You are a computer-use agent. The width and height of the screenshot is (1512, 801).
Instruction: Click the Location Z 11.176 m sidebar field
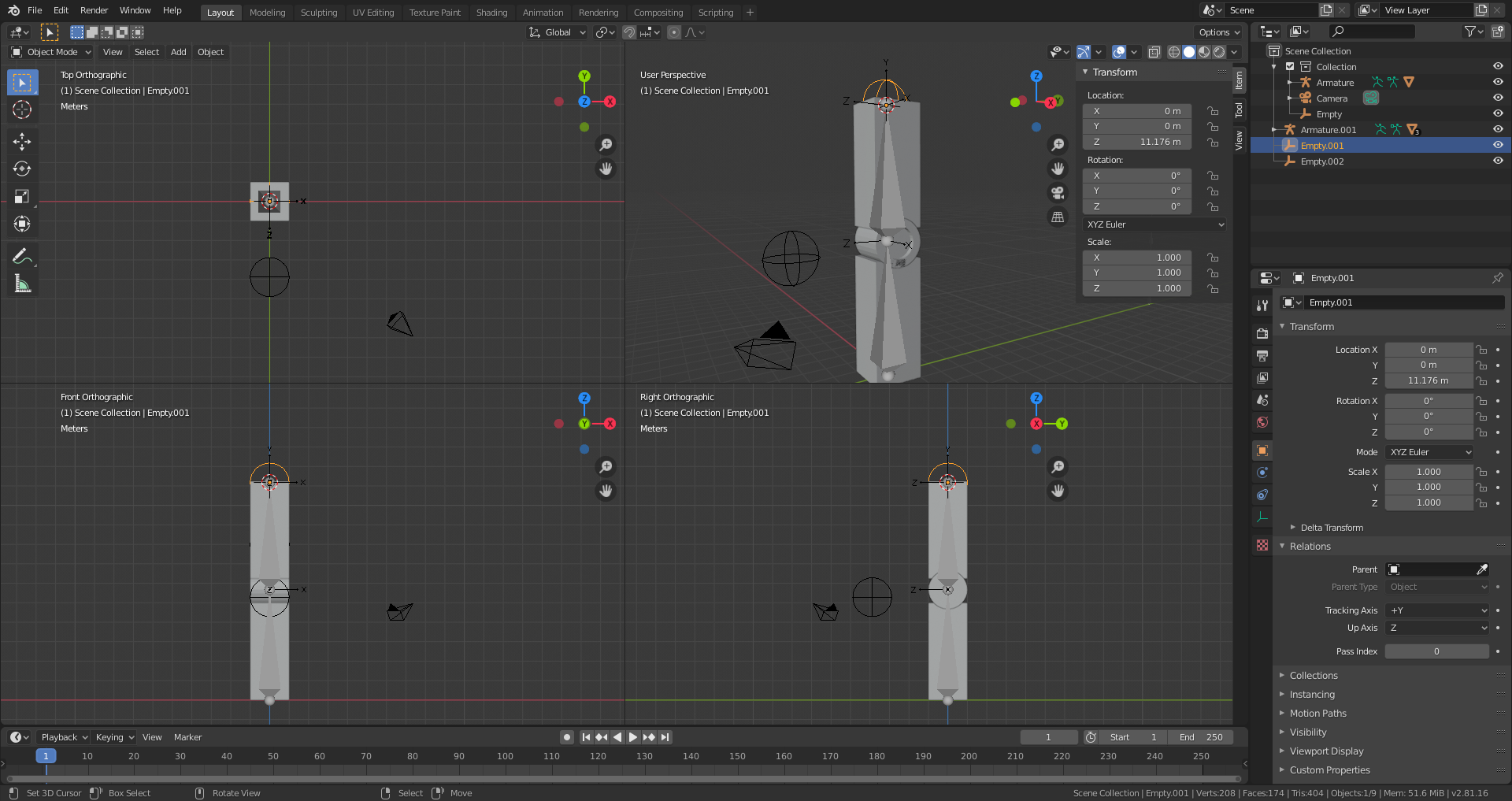click(x=1137, y=142)
